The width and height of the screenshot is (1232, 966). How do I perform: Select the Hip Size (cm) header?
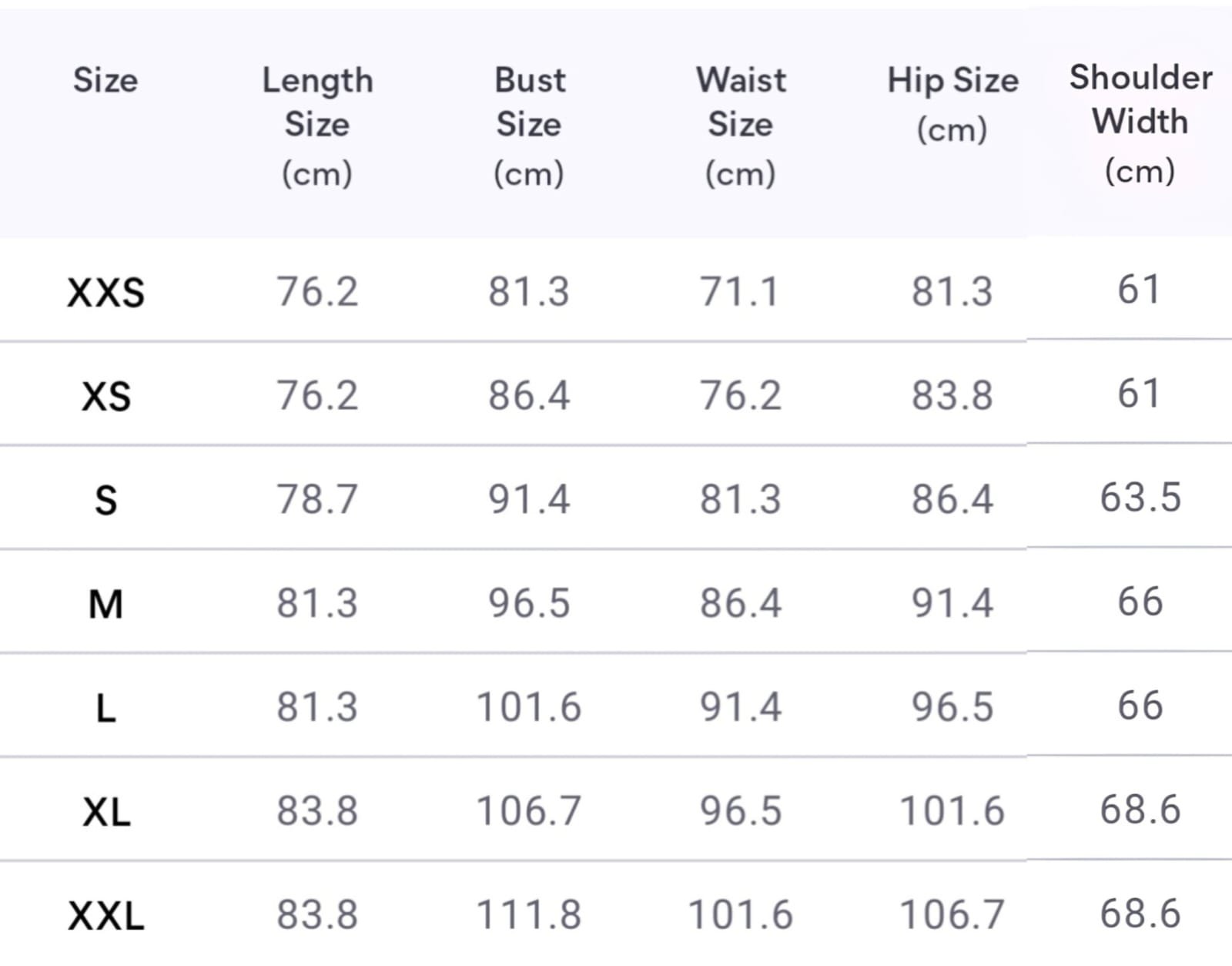point(952,102)
